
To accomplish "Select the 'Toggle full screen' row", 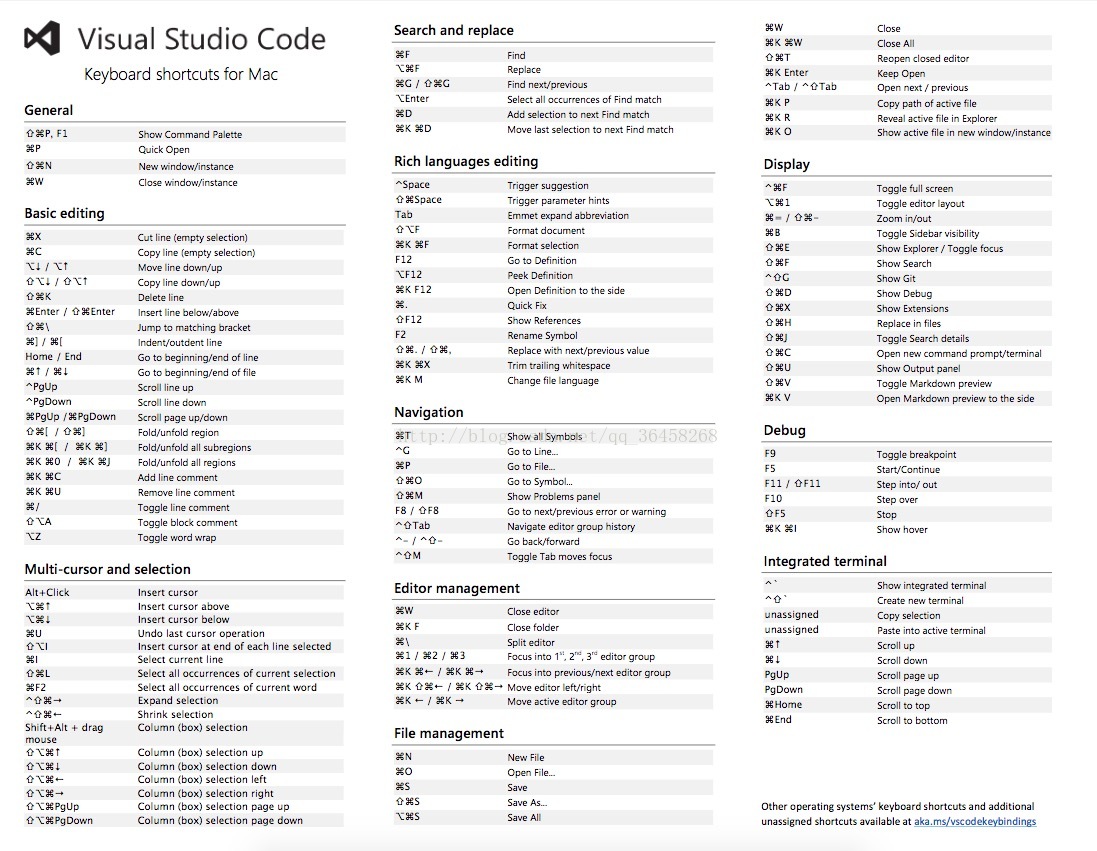I will pyautogui.click(x=907, y=188).
